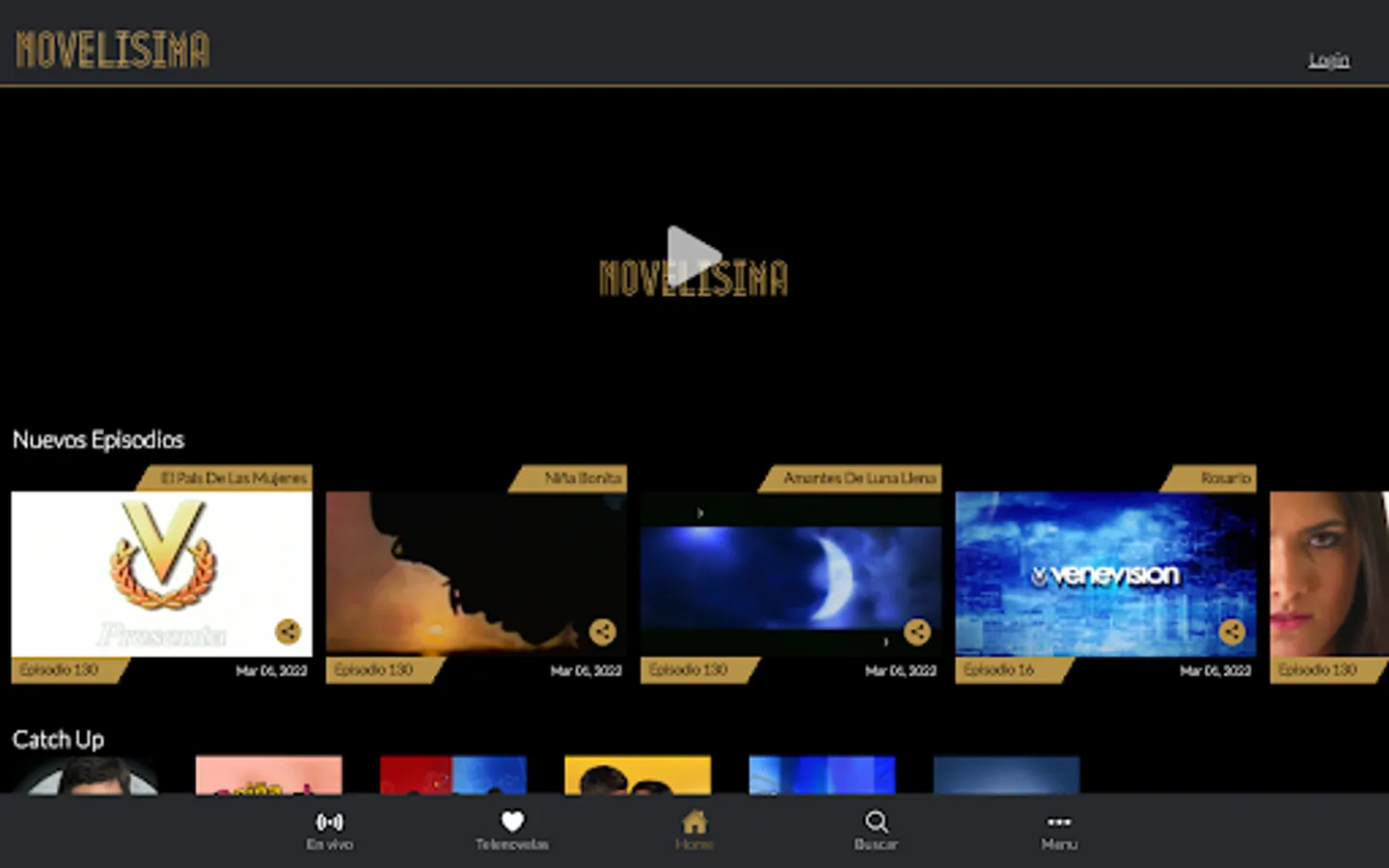This screenshot has height=868, width=1389.
Task: Open the Login link
Action: tap(1328, 60)
